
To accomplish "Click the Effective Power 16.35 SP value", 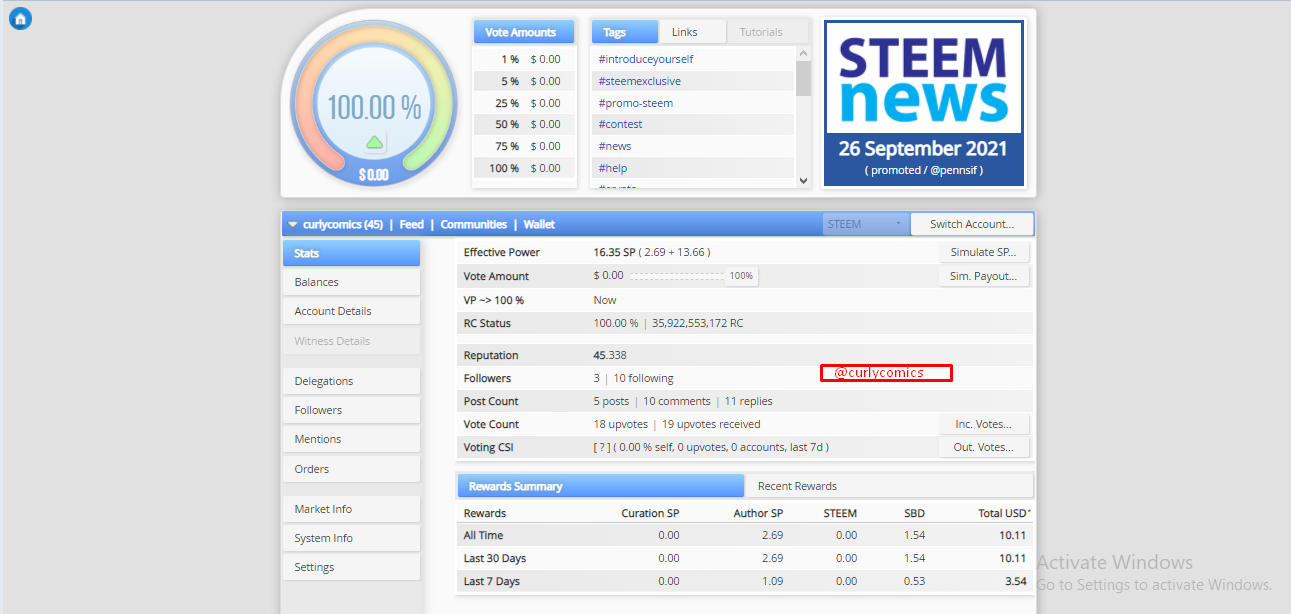I will [615, 252].
